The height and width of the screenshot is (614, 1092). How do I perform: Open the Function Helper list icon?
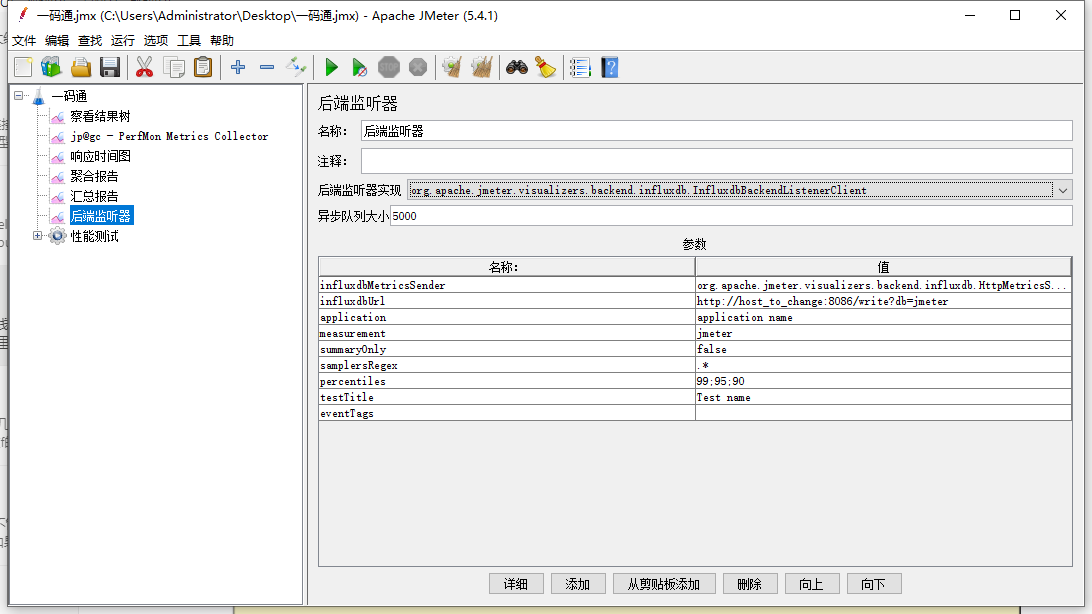coord(580,68)
